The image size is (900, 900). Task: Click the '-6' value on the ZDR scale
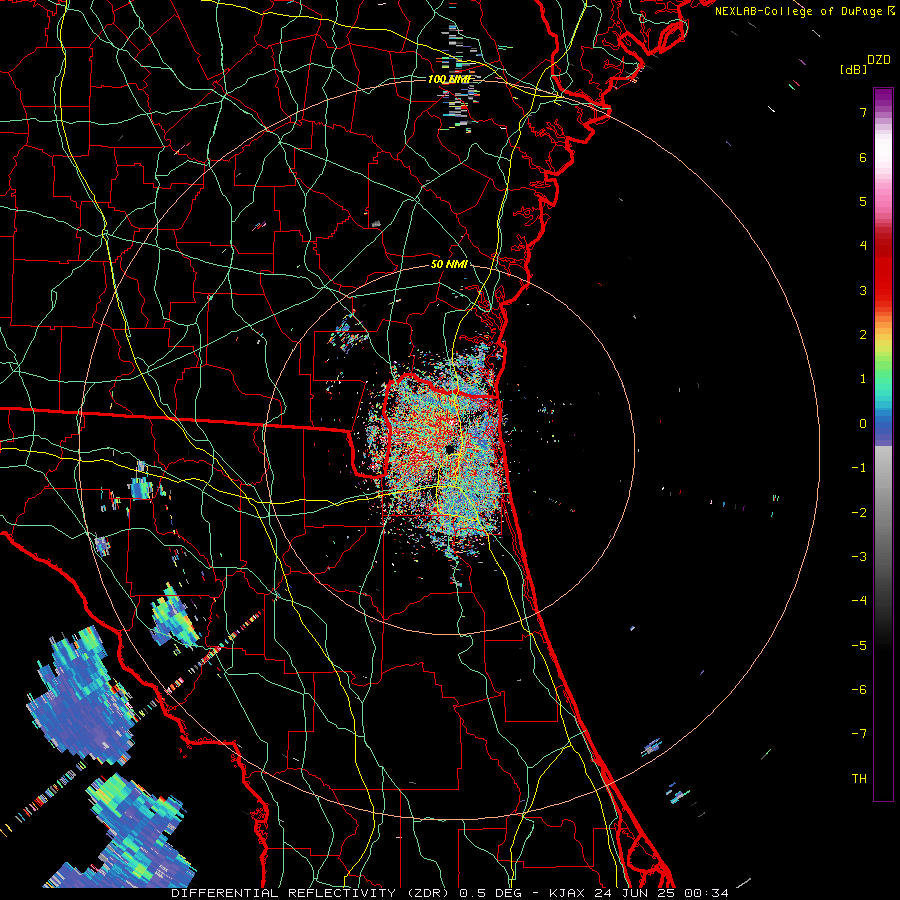859,689
